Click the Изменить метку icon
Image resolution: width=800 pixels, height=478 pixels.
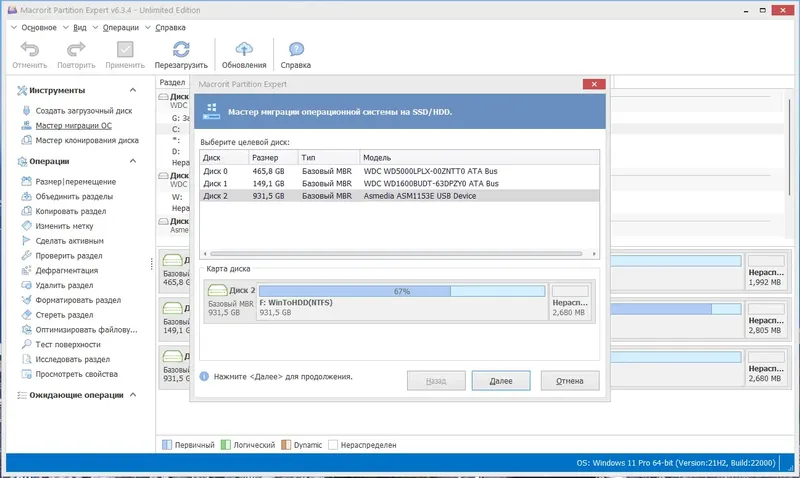pos(26,226)
